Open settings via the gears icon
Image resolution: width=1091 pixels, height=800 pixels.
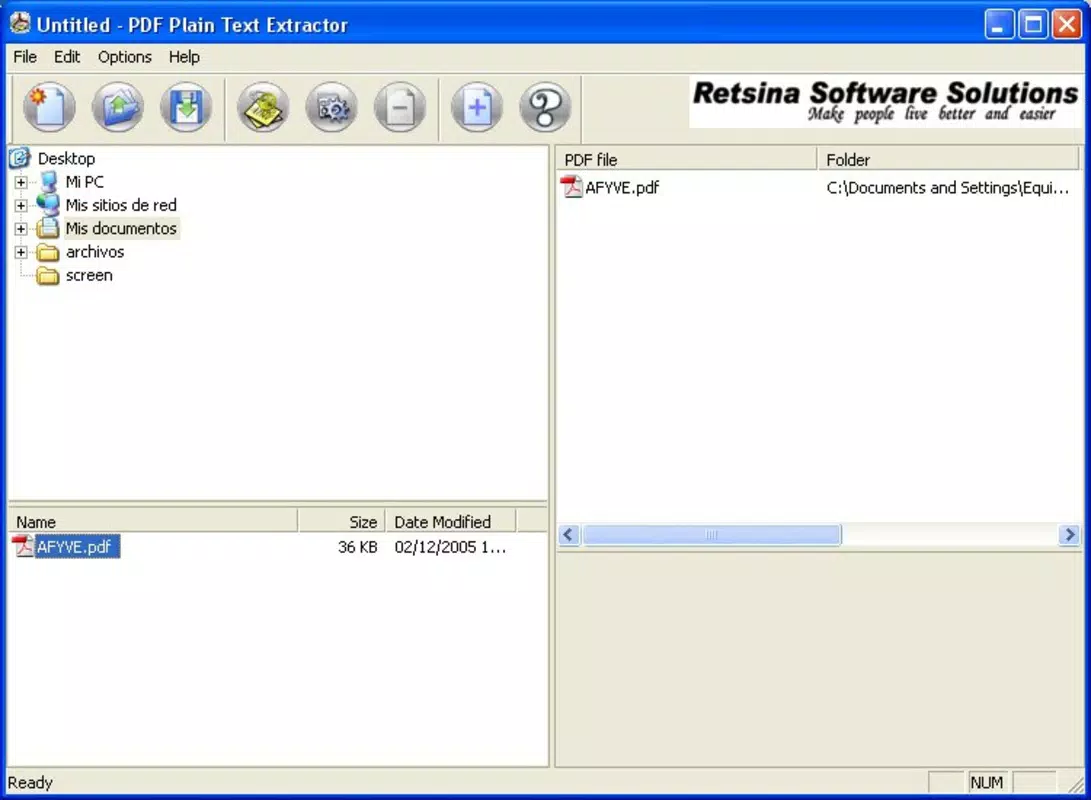pyautogui.click(x=332, y=107)
